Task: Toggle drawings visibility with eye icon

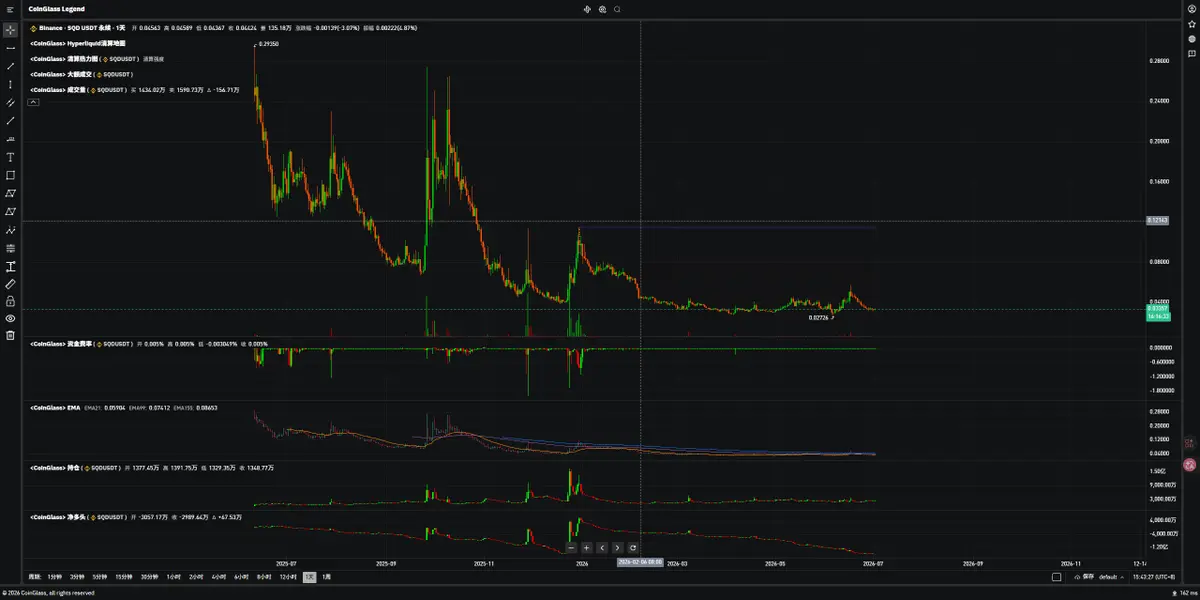Action: coord(10,318)
